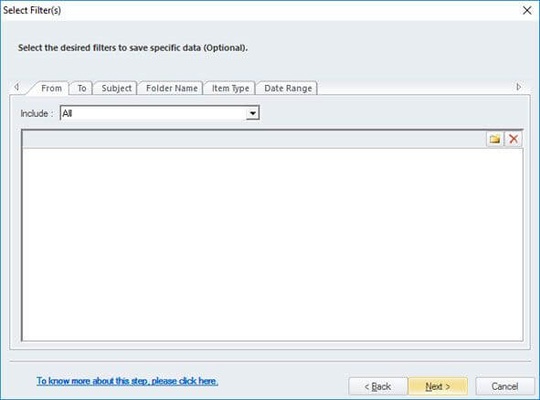540x400 pixels.
Task: Select the Folder Name tab
Action: (172, 88)
